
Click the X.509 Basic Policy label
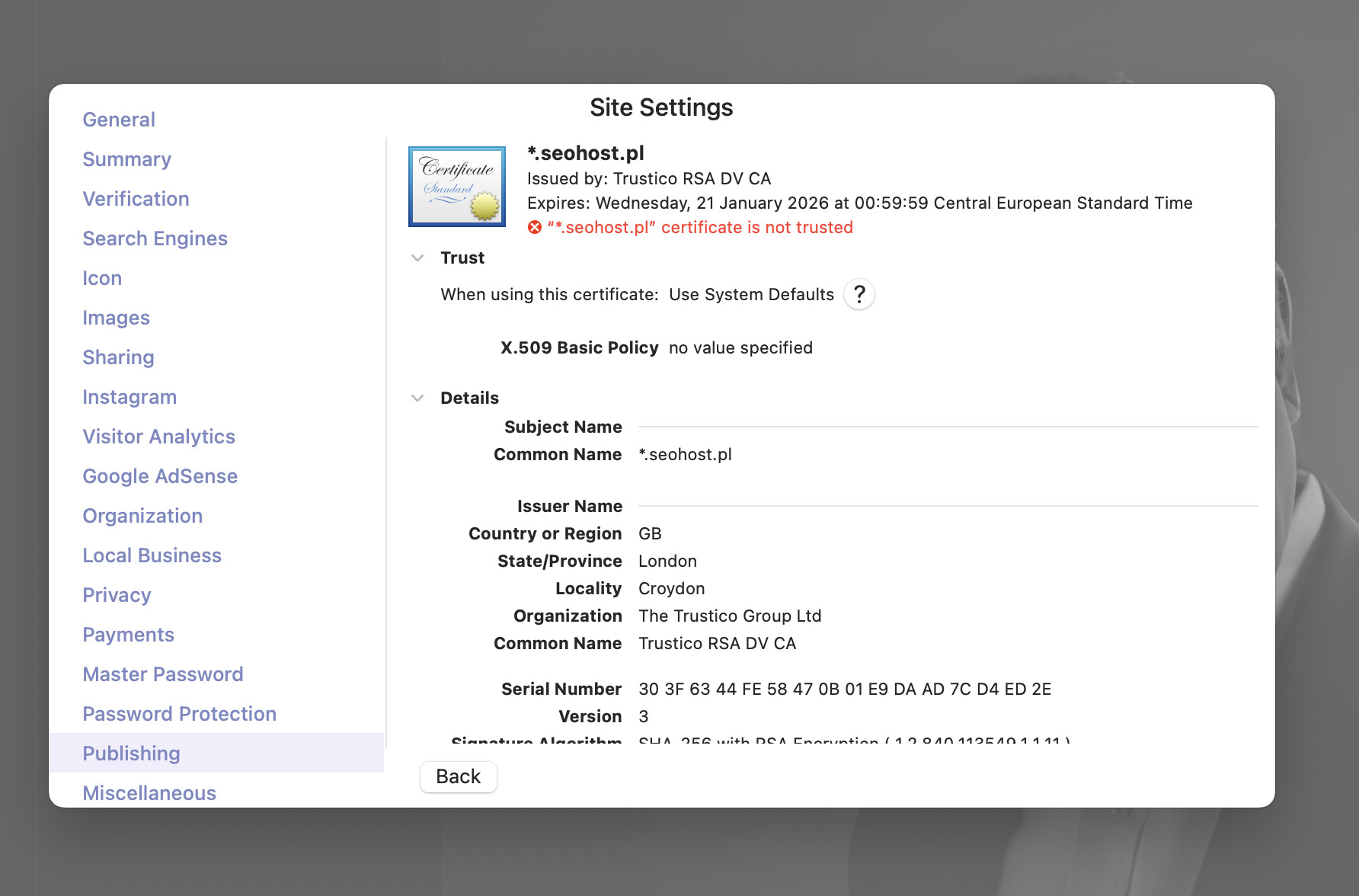[x=580, y=348]
